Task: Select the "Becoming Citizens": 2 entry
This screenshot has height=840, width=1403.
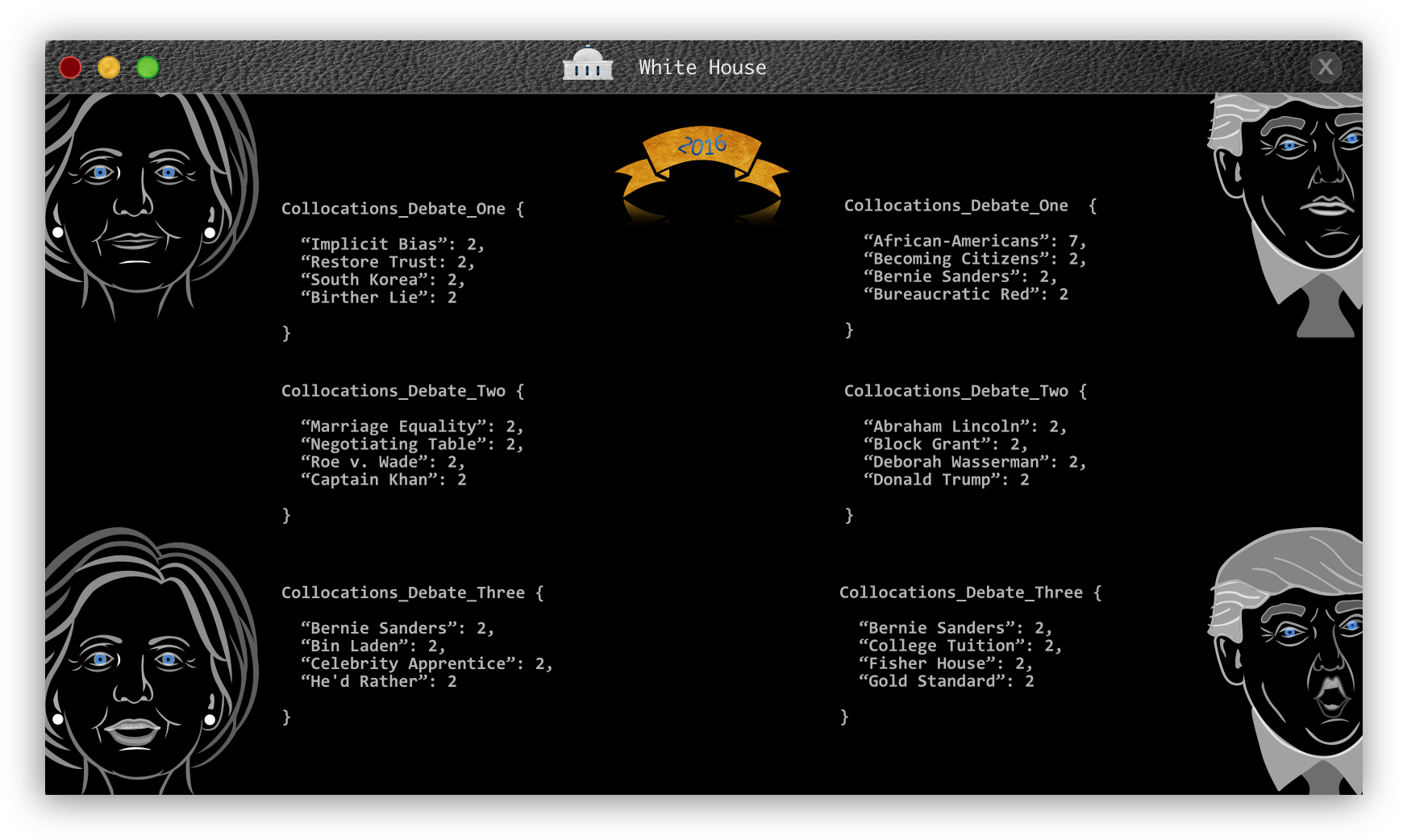Action: 975,259
